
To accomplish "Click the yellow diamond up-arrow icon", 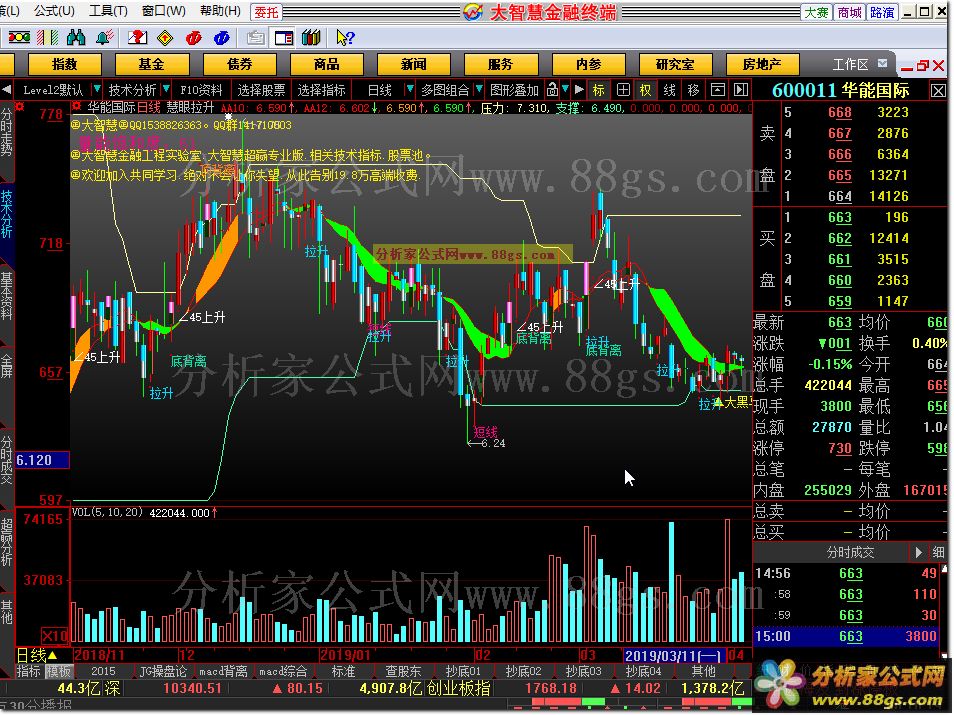I will coord(165,38).
